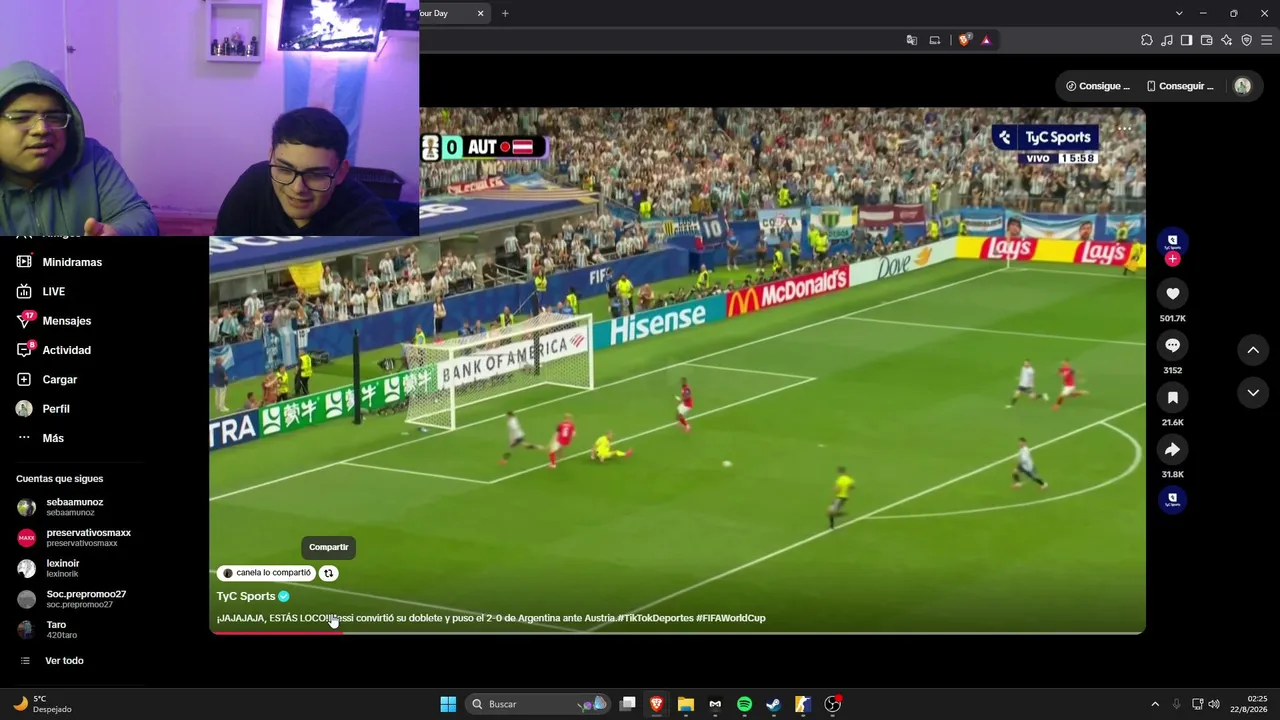Viewport: 1280px width, 720px height.
Task: Open the #TikTokDeportes hashtag
Action: (x=655, y=618)
